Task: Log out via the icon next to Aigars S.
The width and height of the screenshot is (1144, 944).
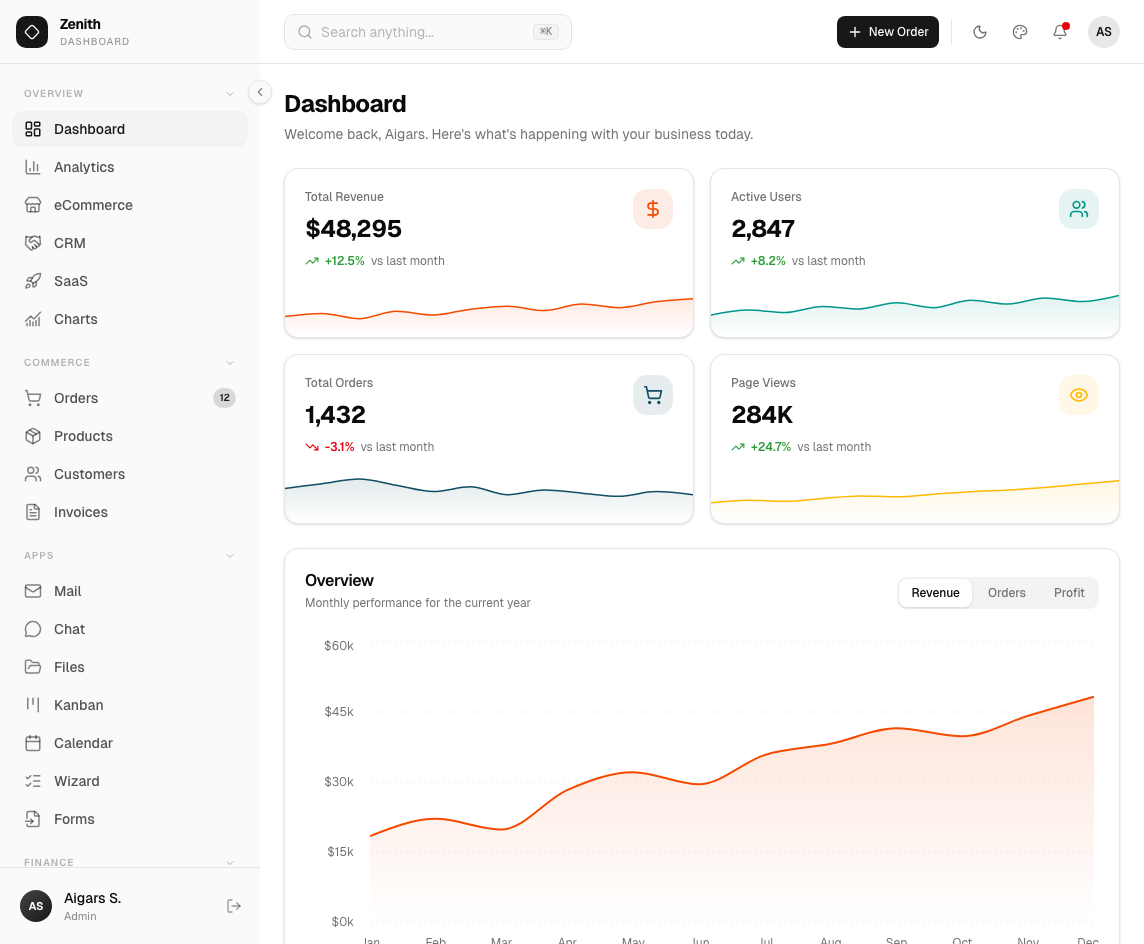Action: click(x=234, y=906)
